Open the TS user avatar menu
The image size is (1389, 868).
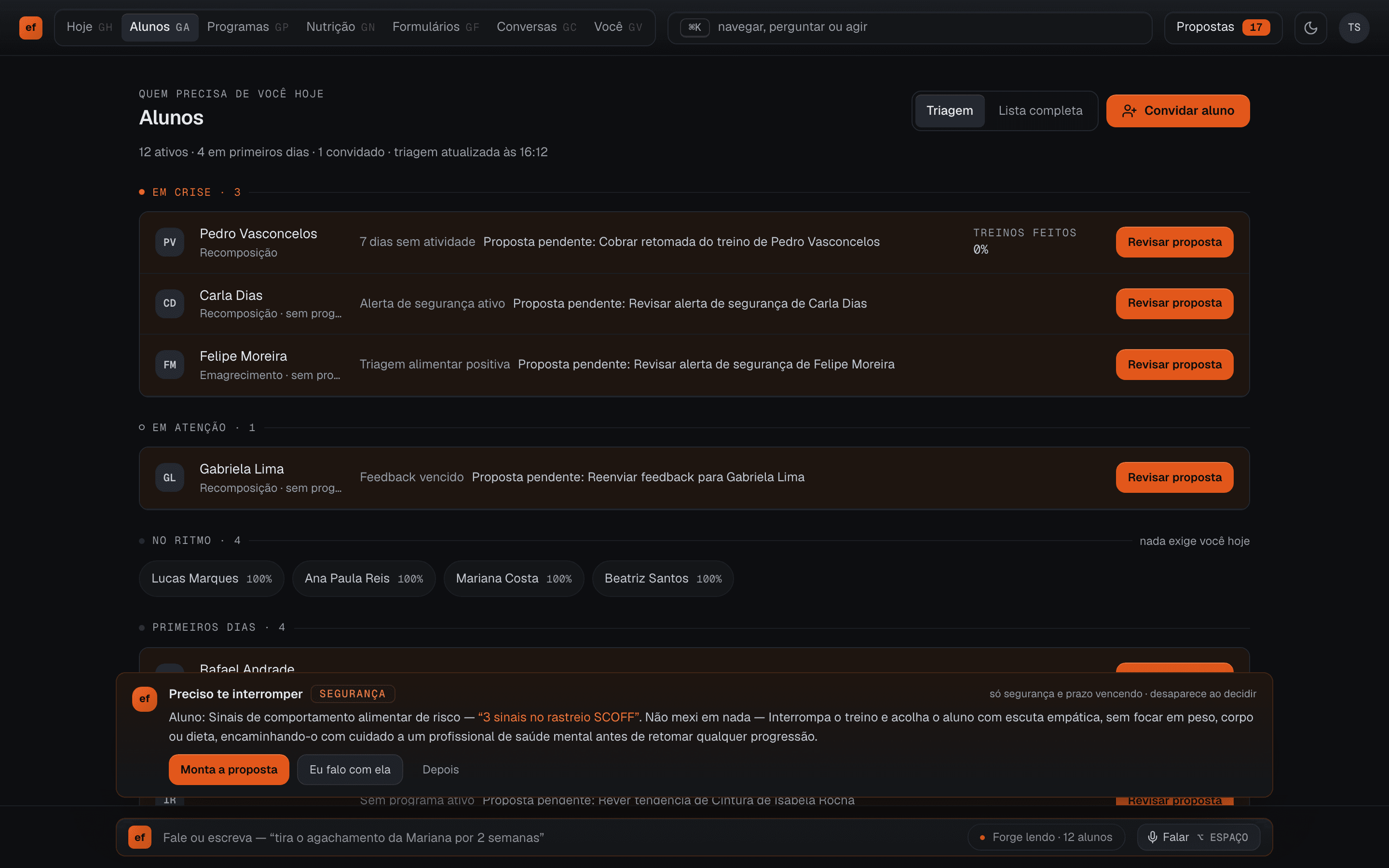tap(1354, 27)
